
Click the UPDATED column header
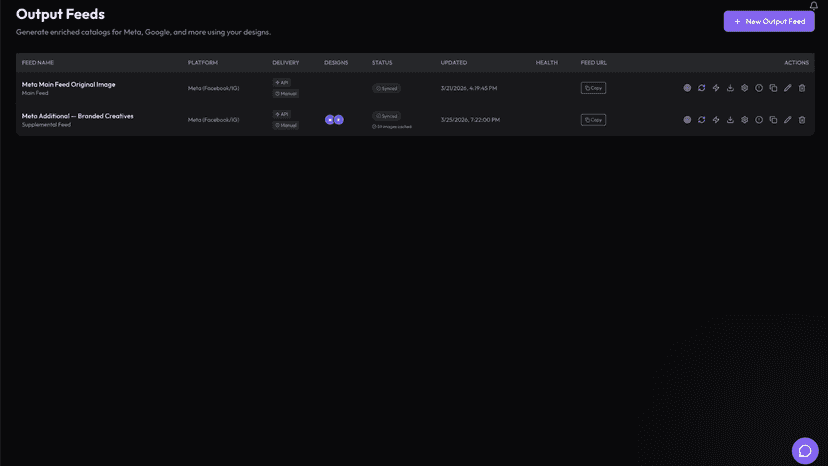(x=454, y=62)
